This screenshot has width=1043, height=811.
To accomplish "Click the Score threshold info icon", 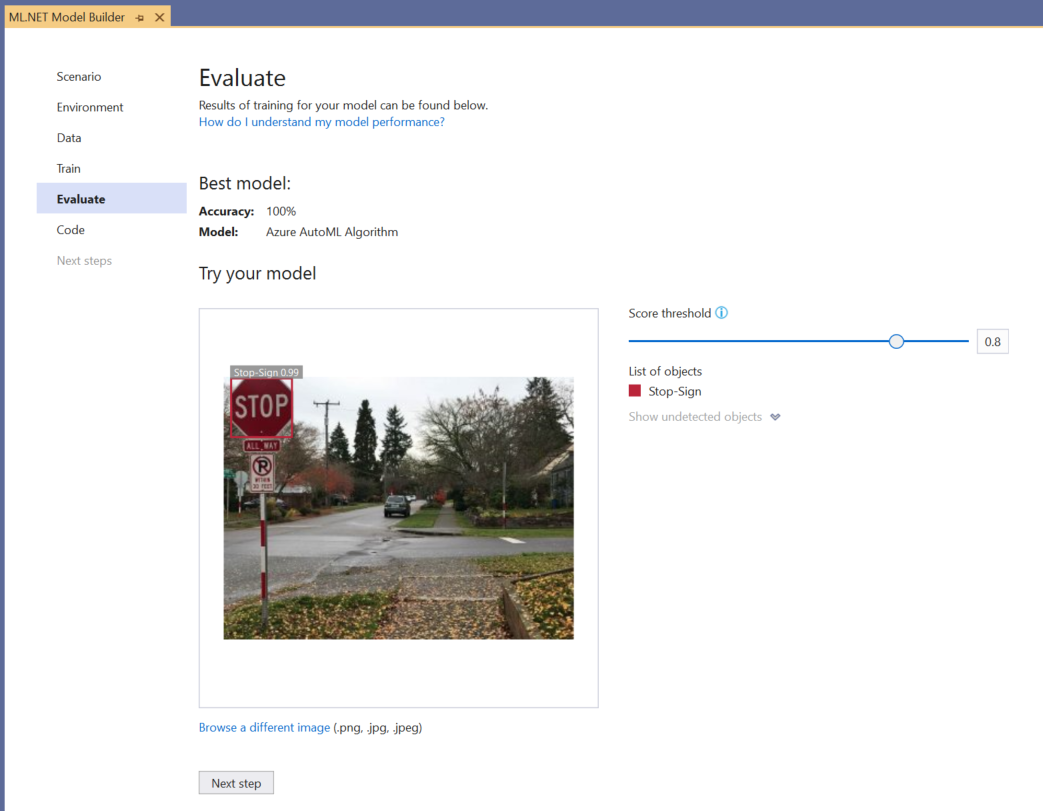I will (x=722, y=313).
